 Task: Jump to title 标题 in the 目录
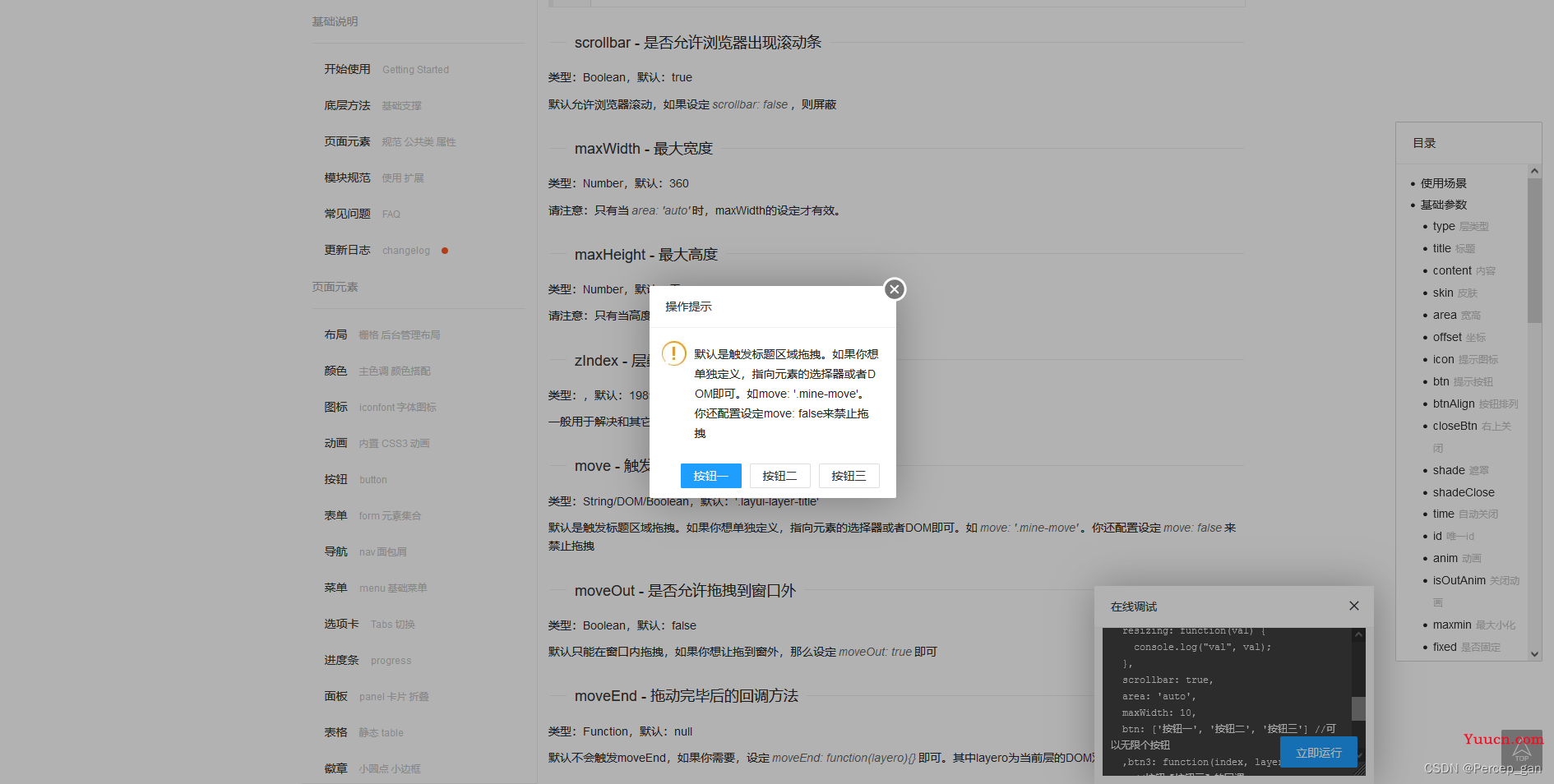pyautogui.click(x=1454, y=248)
